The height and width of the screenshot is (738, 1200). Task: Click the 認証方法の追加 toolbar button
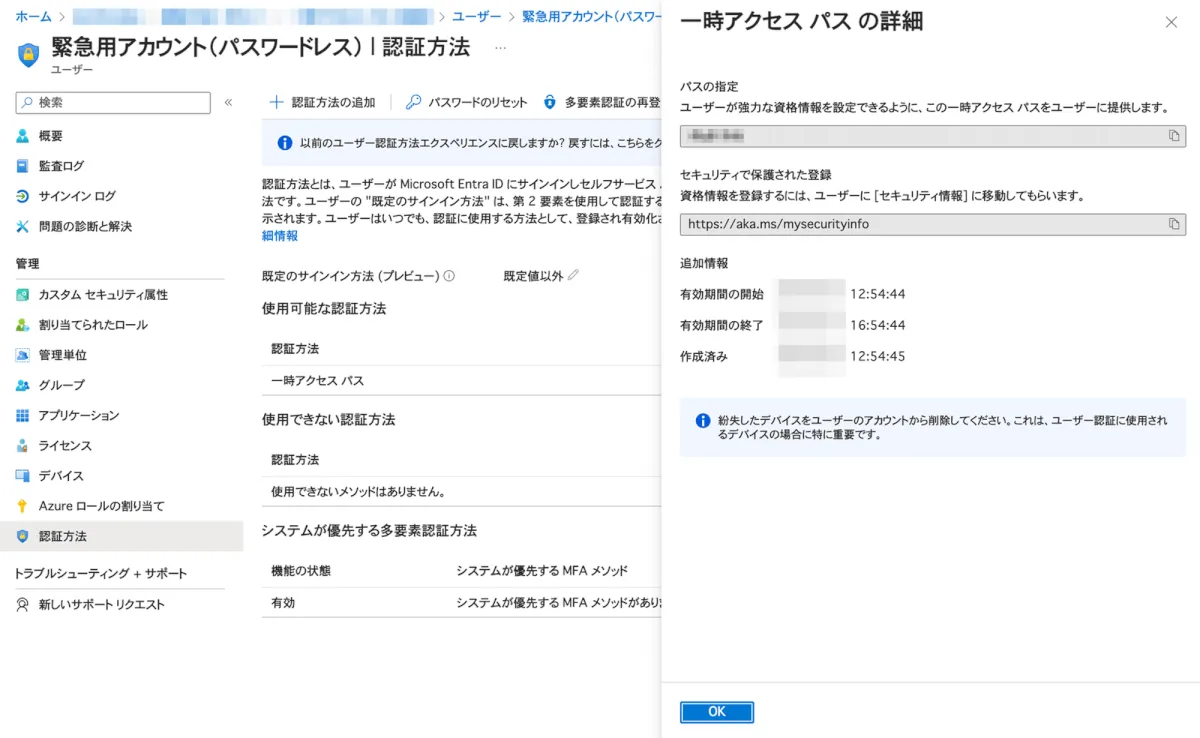coord(323,102)
